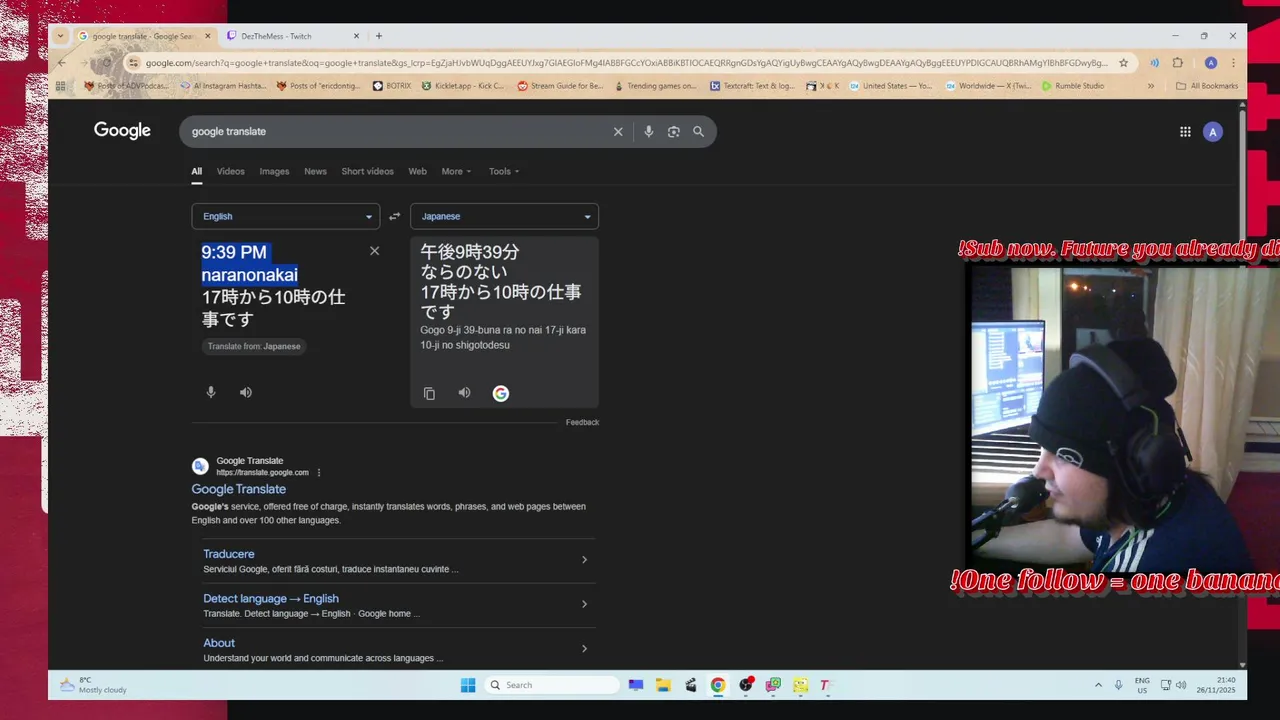This screenshot has width=1280, height=720.
Task: Search the translation with Google icon
Action: (501, 393)
